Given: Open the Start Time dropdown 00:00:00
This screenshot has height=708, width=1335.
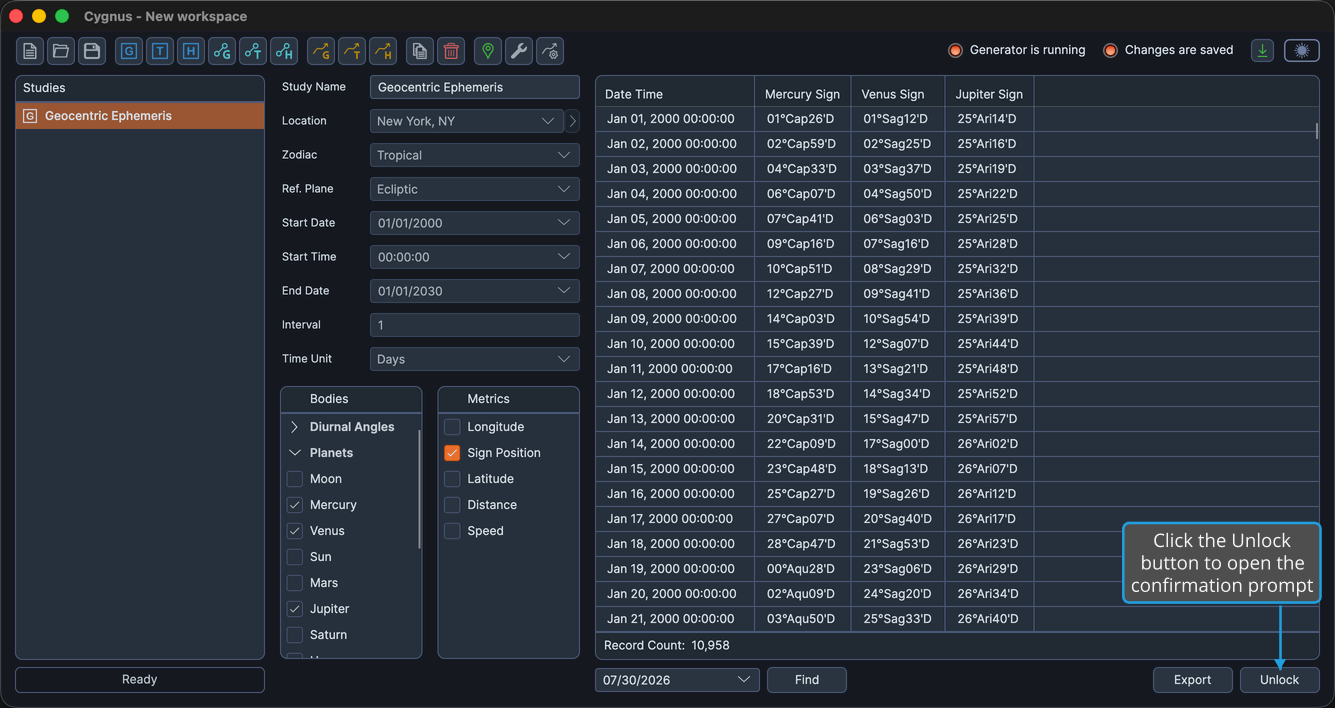Looking at the screenshot, I should click(475, 257).
